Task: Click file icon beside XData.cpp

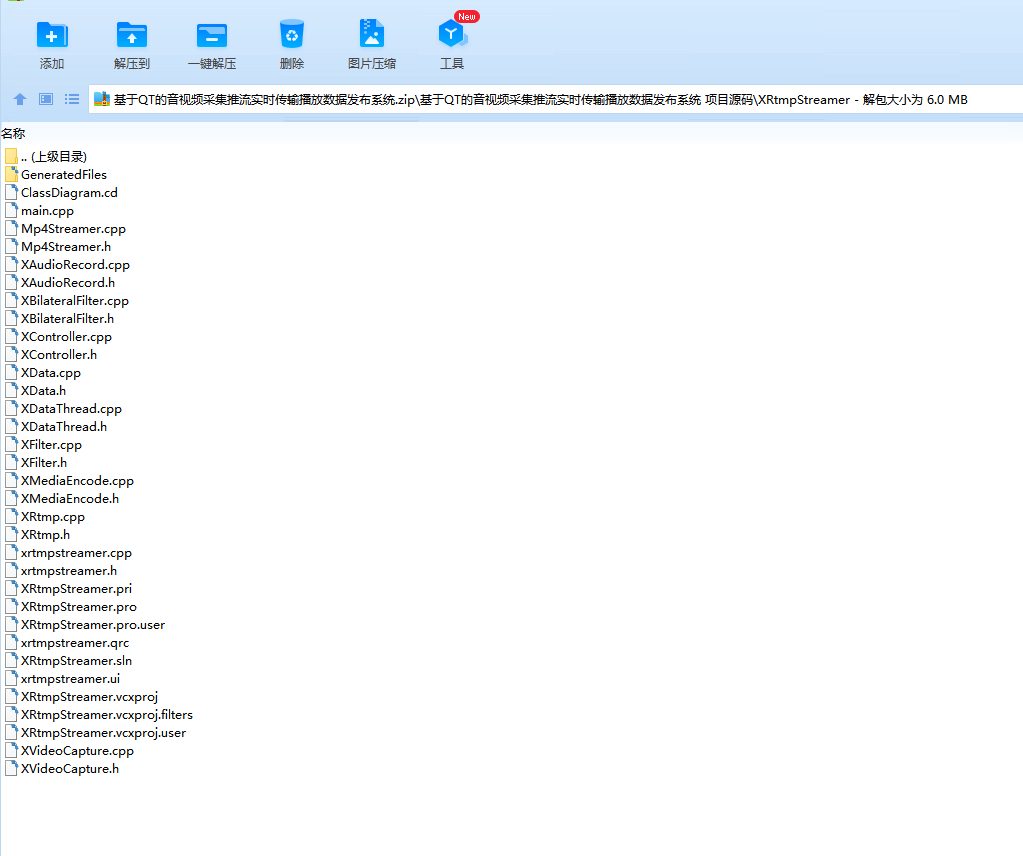Action: point(11,372)
